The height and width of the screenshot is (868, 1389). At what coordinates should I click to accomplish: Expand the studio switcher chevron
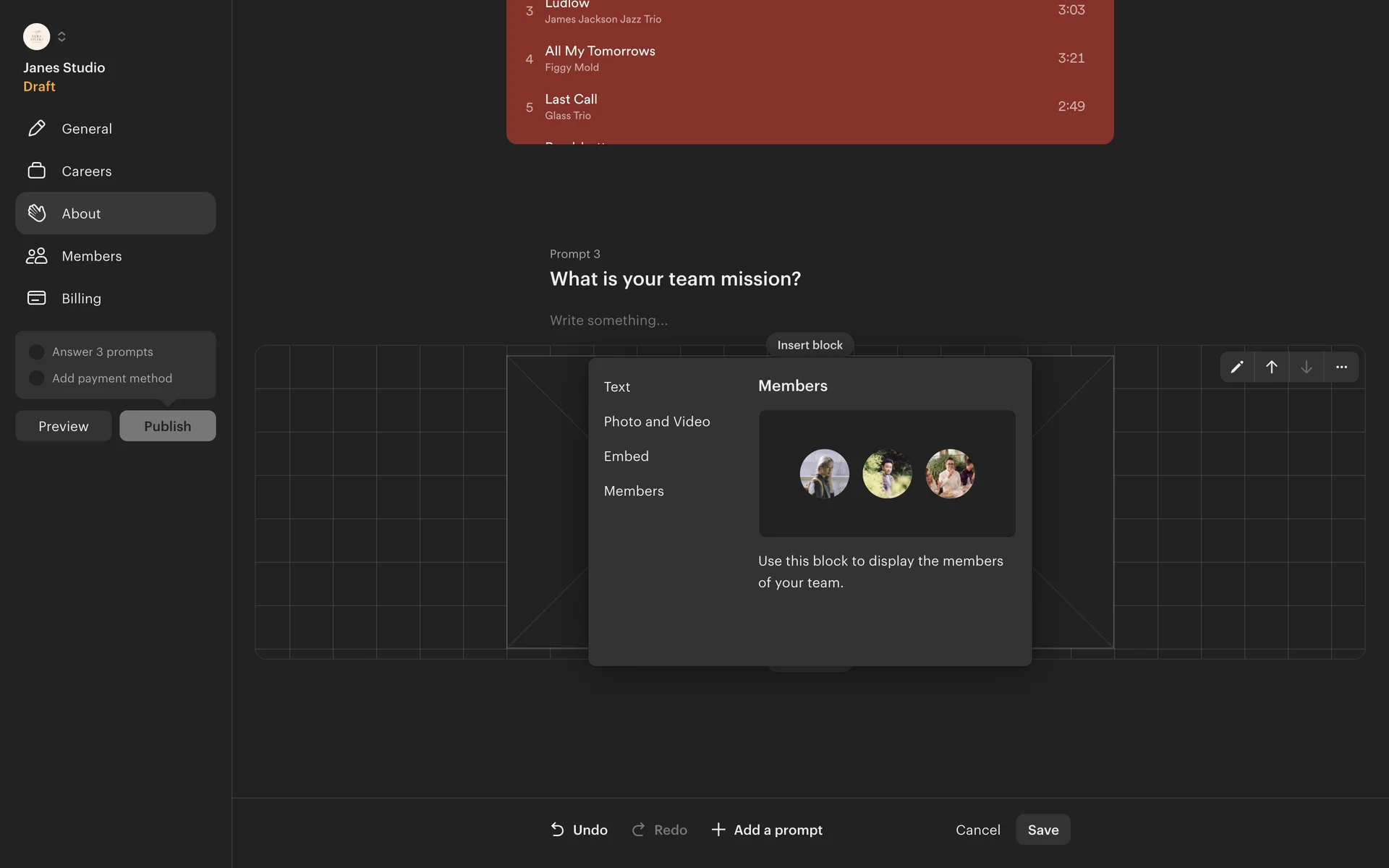pos(61,36)
